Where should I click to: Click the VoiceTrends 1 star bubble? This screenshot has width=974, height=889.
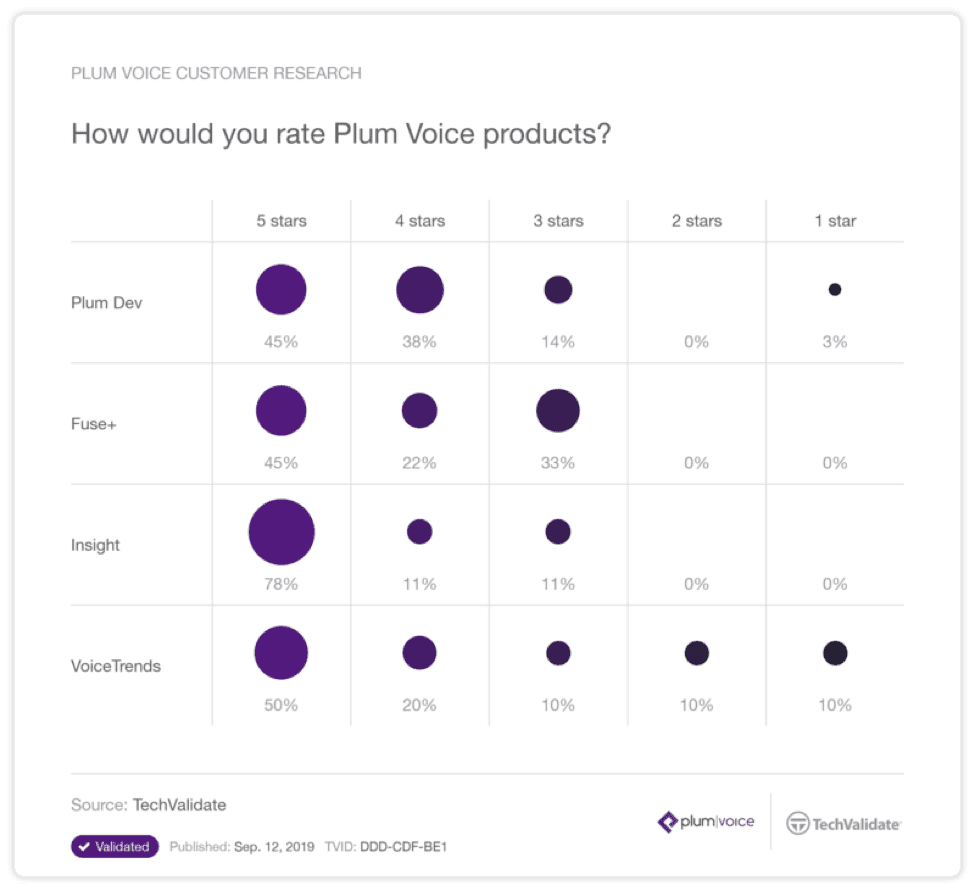tap(835, 653)
